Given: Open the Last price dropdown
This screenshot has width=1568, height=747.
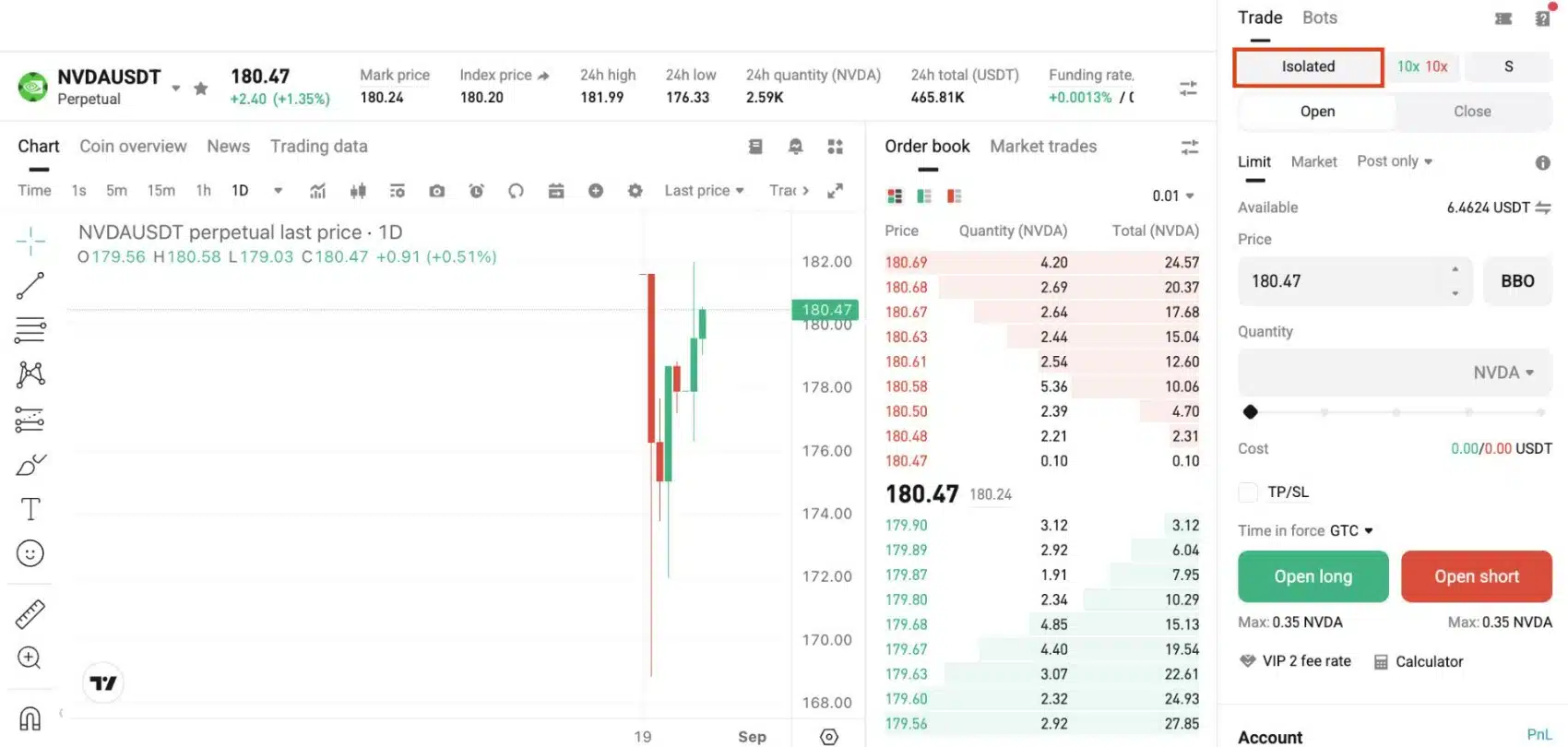Looking at the screenshot, I should [x=704, y=190].
